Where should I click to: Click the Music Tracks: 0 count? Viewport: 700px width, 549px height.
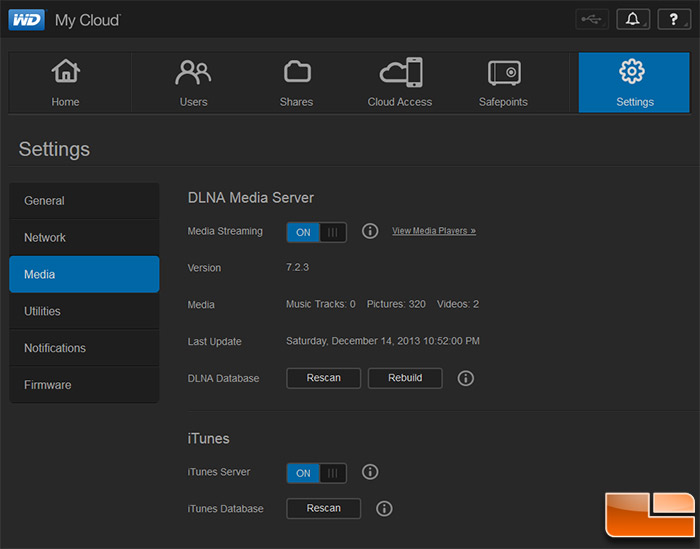[321, 304]
